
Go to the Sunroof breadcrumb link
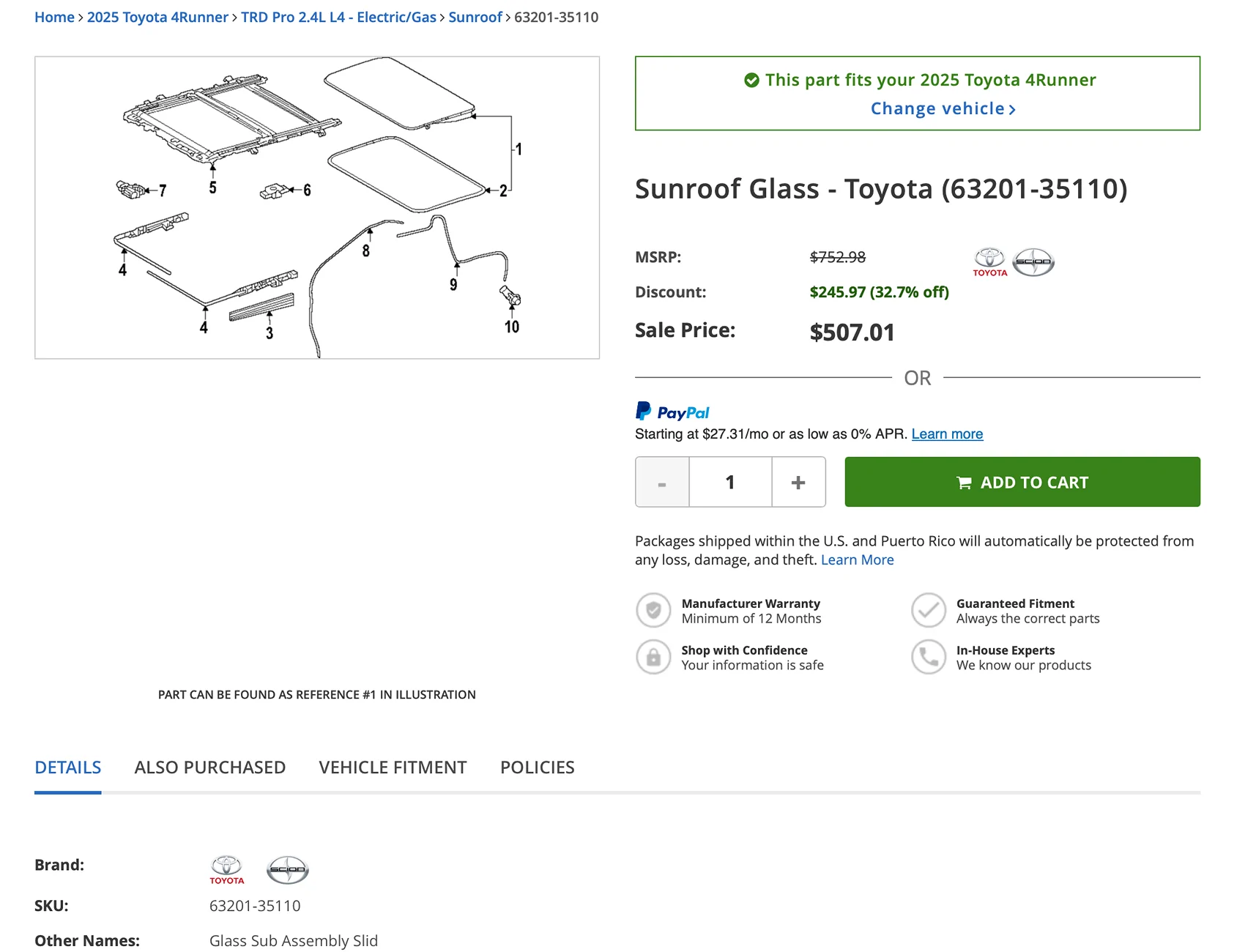tap(475, 17)
